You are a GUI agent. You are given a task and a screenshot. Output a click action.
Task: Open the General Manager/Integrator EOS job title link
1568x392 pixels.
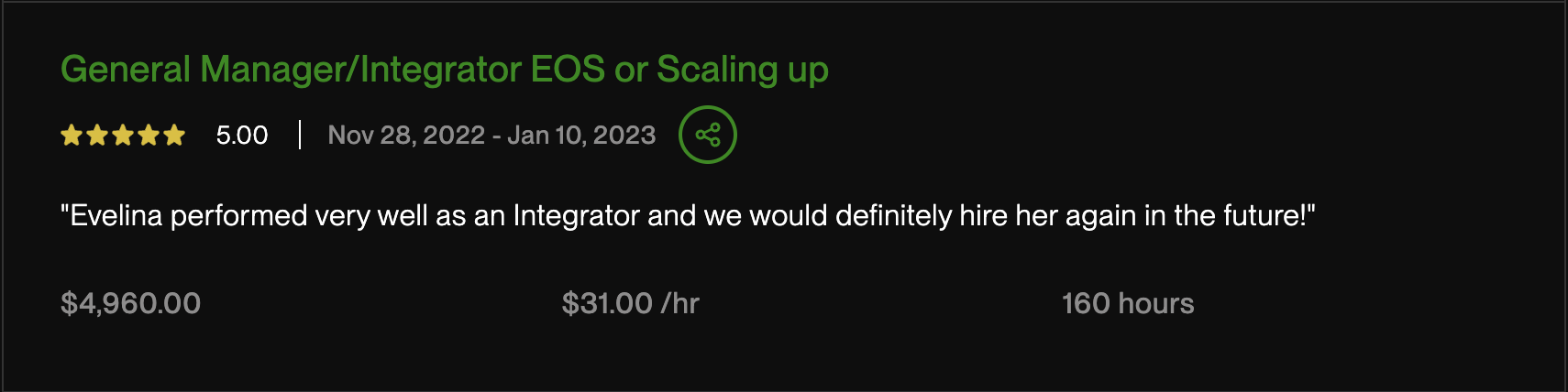click(367, 70)
